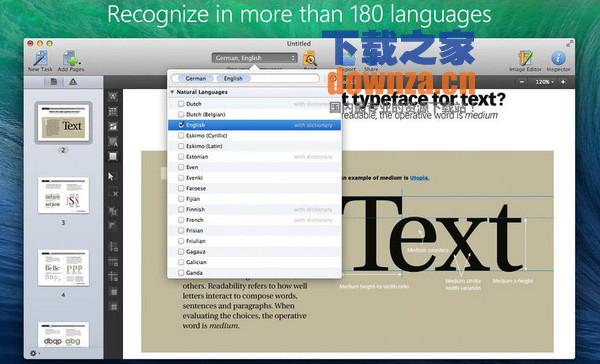Image resolution: width=600 pixels, height=364 pixels.
Task: Switch sidebar to the pages document icon
Action: pos(54,82)
